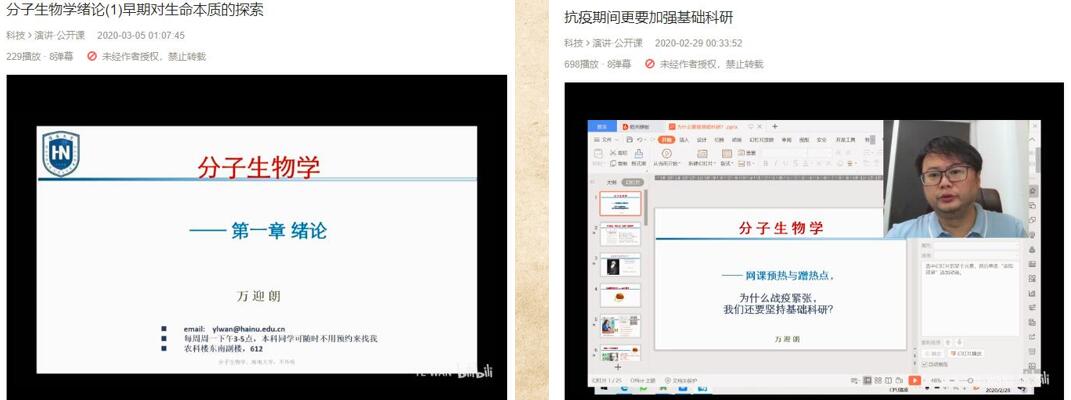Image resolution: width=1071 pixels, height=400 pixels.
Task: Click the no-repost icon beside 229播放 row
Action: pos(92,57)
